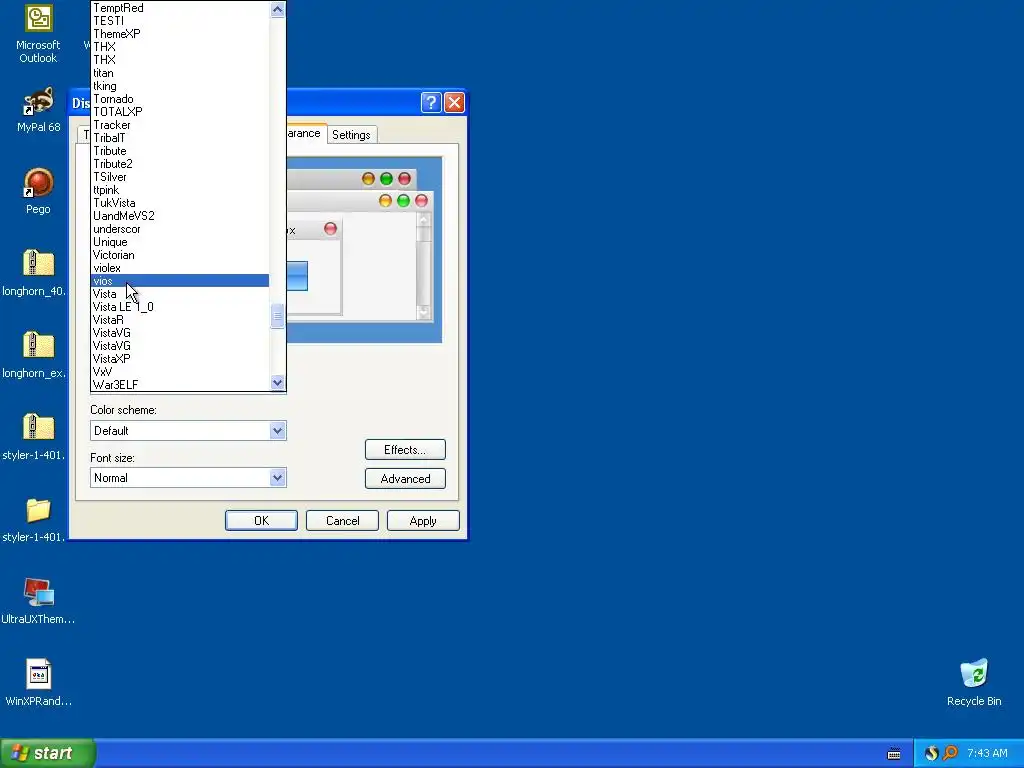Click the list scrollbar down arrow
Screen dimensions: 1024x768
coord(278,383)
